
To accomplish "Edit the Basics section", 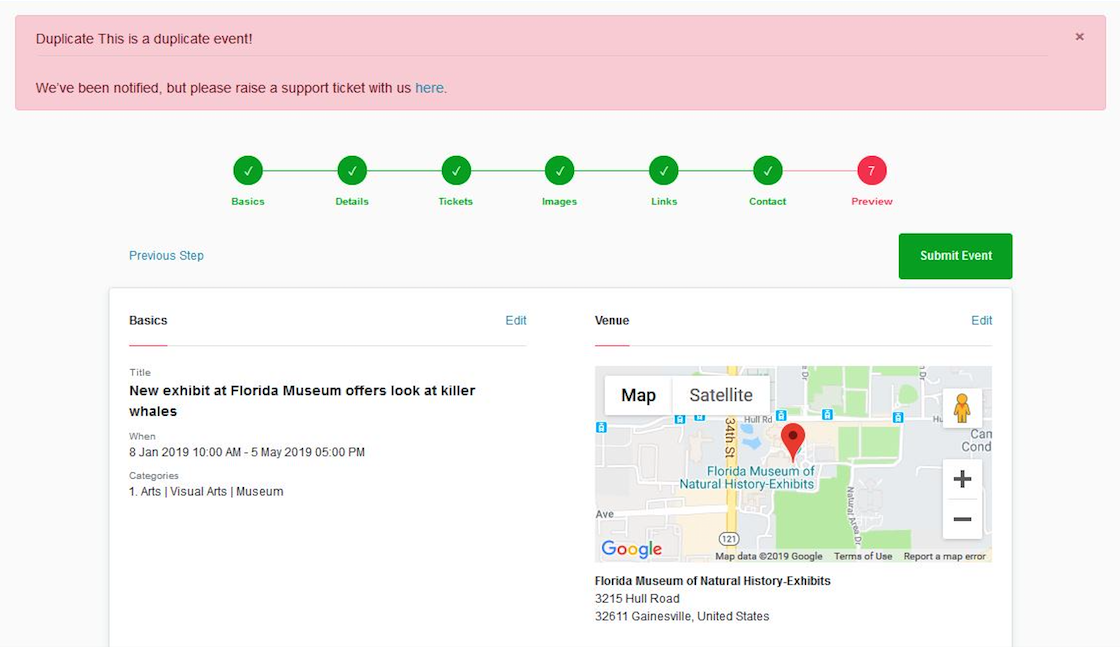I will click(516, 321).
